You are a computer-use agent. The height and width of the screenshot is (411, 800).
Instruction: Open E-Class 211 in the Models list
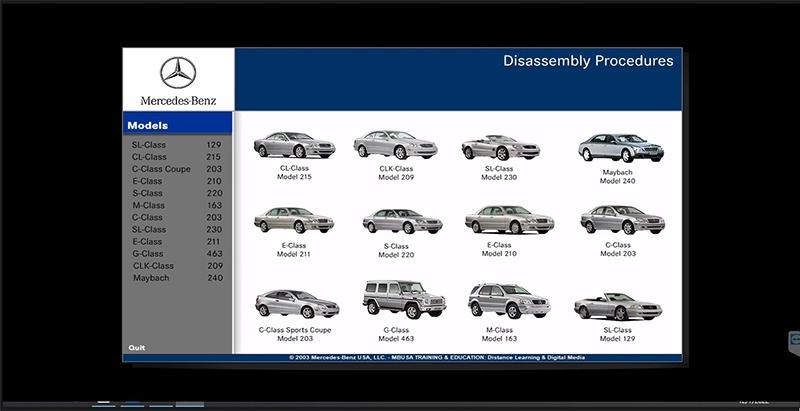tap(177, 242)
